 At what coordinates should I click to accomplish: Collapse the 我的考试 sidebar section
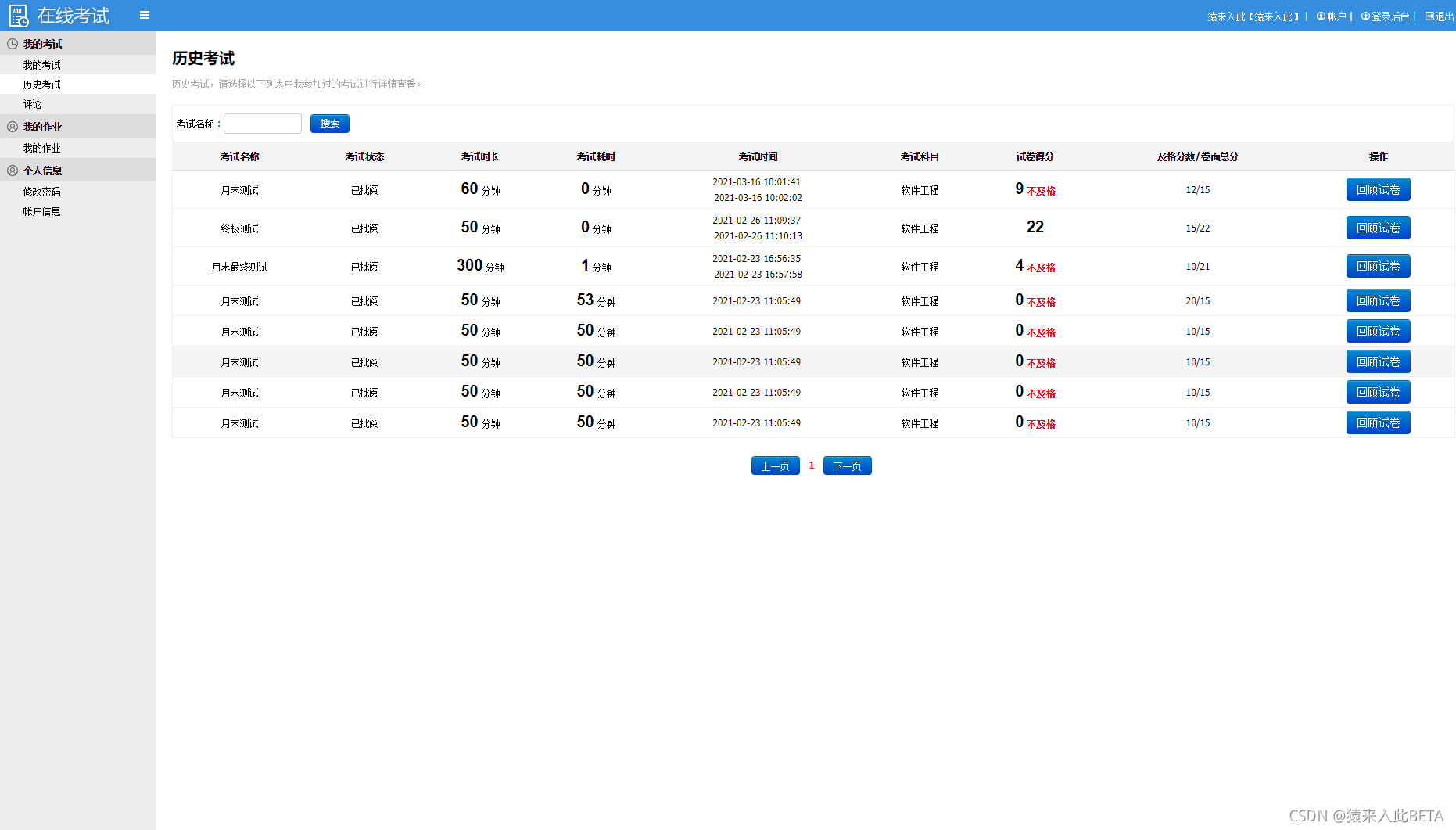(x=78, y=44)
